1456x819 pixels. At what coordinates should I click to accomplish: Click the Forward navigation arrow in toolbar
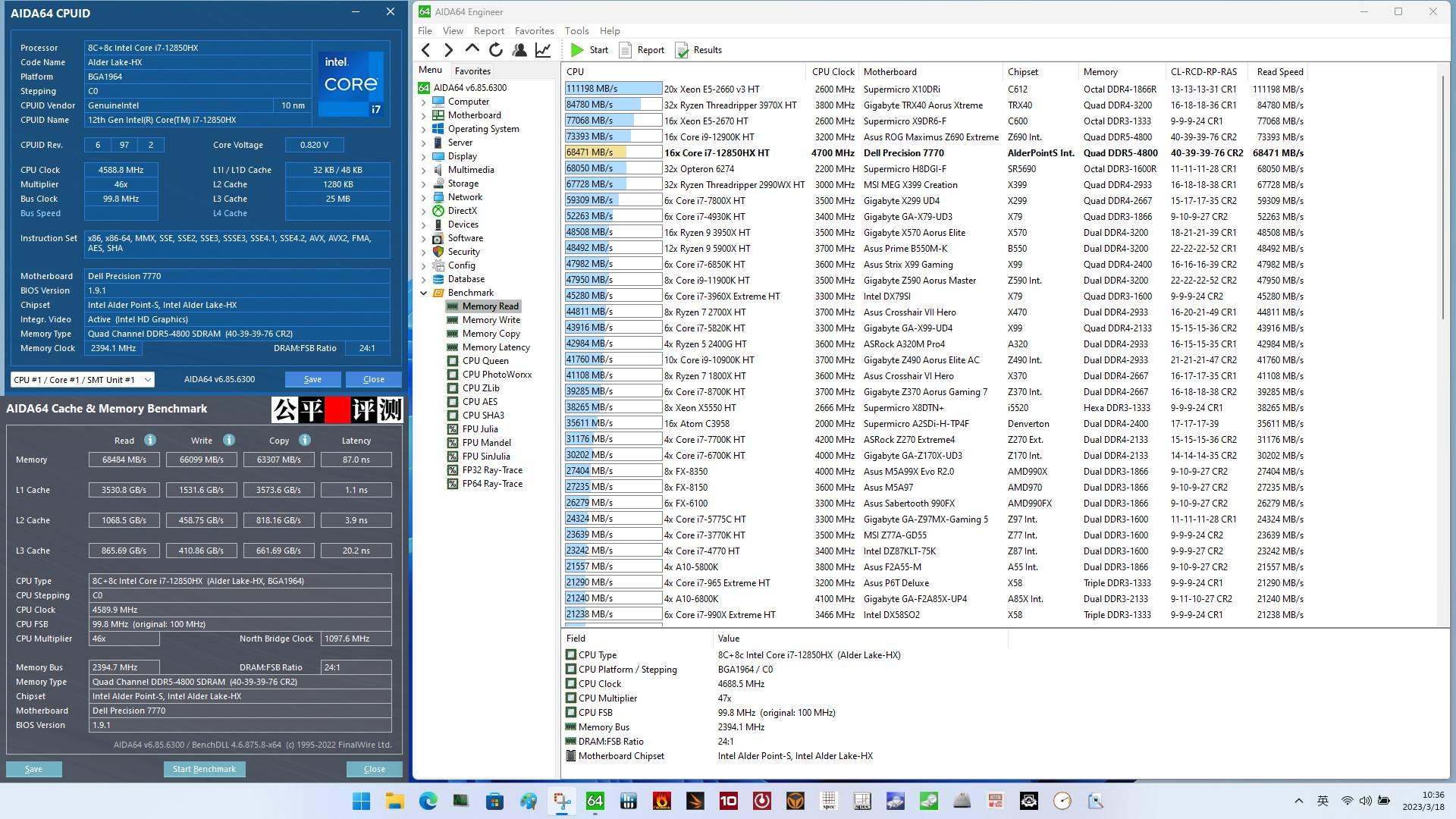448,50
